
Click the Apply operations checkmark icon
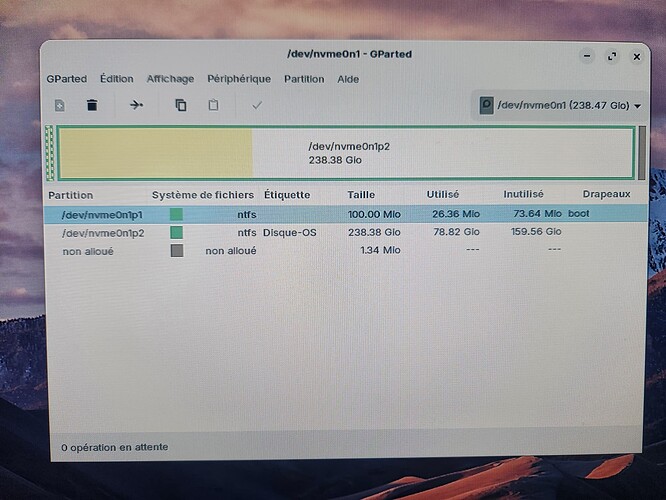pyautogui.click(x=257, y=105)
